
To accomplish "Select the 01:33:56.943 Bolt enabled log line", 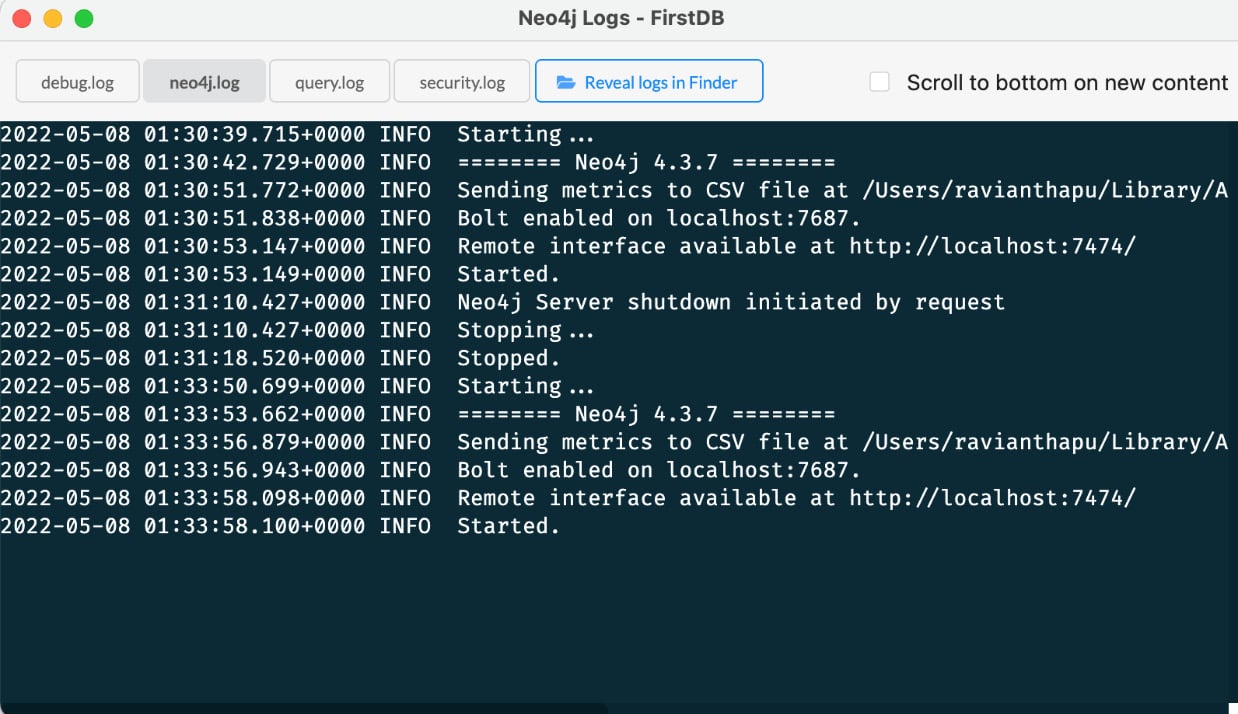I will (x=430, y=470).
